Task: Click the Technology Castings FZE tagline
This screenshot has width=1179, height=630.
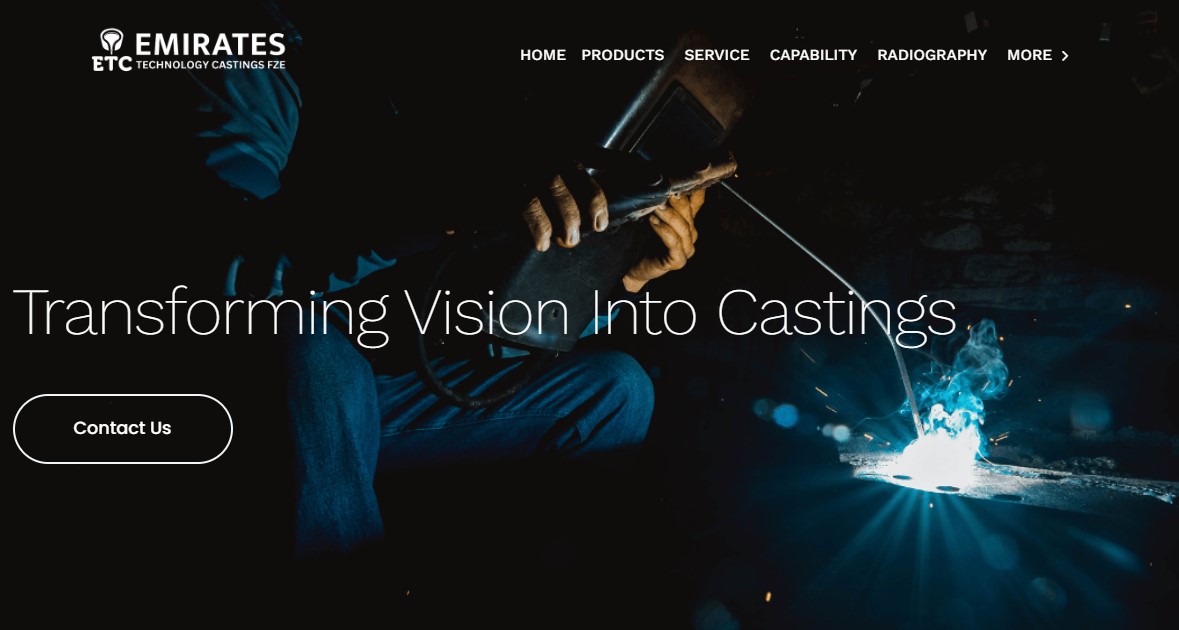Action: pos(211,65)
